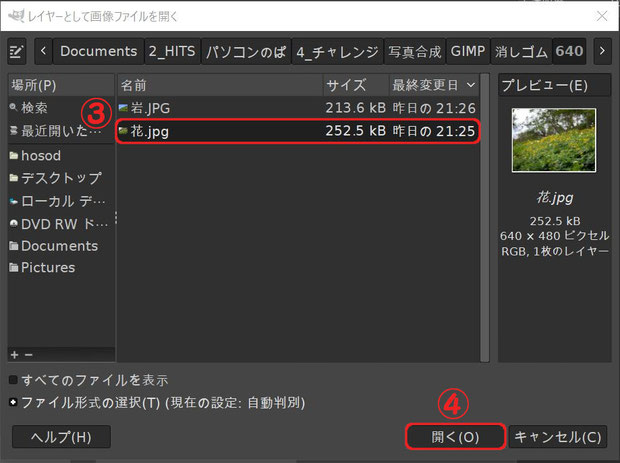The image size is (620, 463).
Task: Expand the ファイル形式の選択(T) section
Action: pos(13,403)
